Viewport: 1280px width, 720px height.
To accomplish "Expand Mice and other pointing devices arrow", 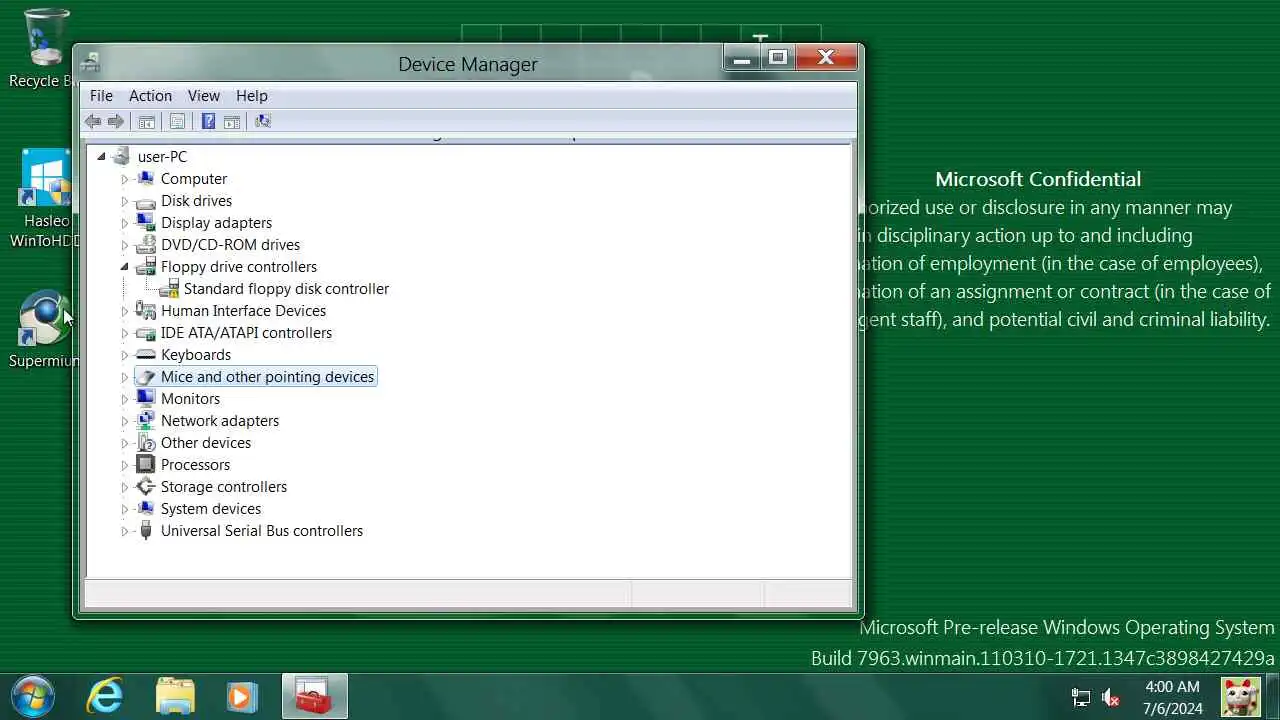I will (x=125, y=377).
